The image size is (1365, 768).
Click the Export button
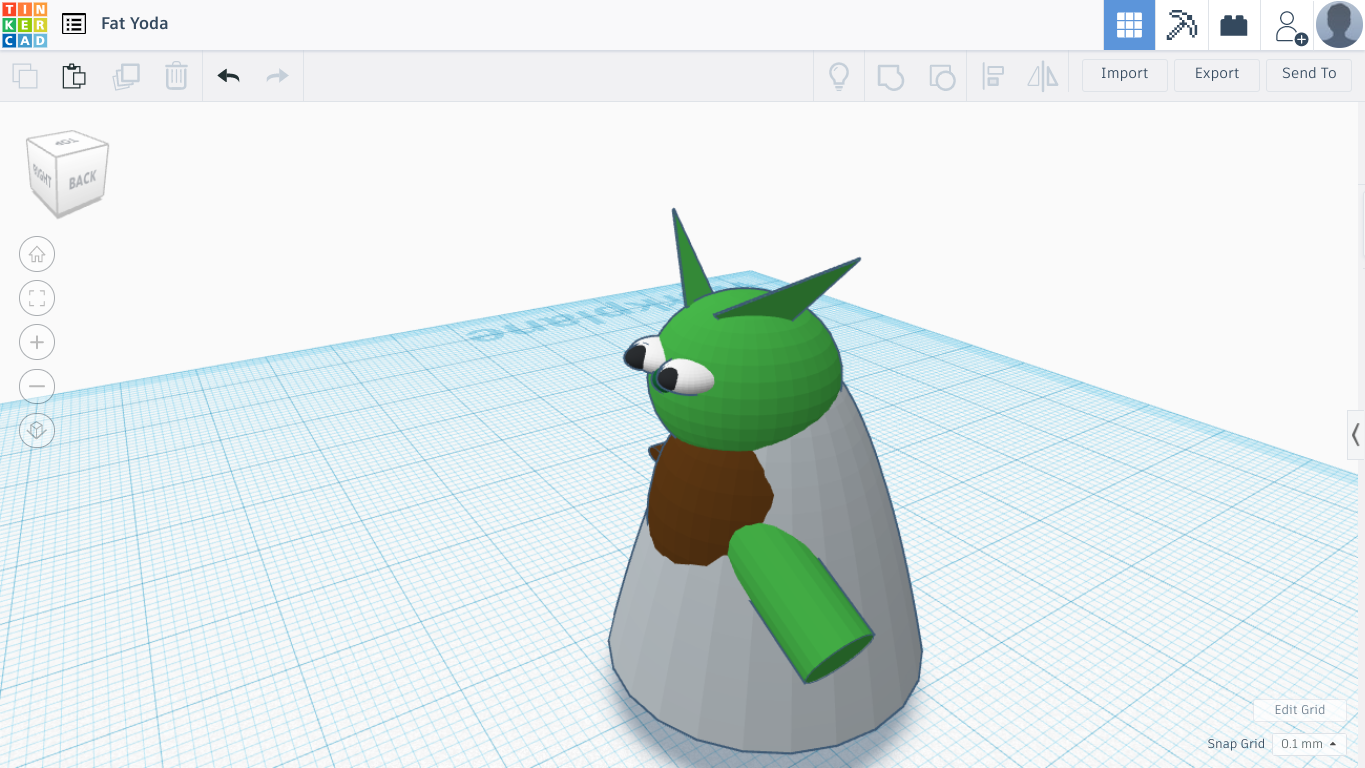[1217, 74]
